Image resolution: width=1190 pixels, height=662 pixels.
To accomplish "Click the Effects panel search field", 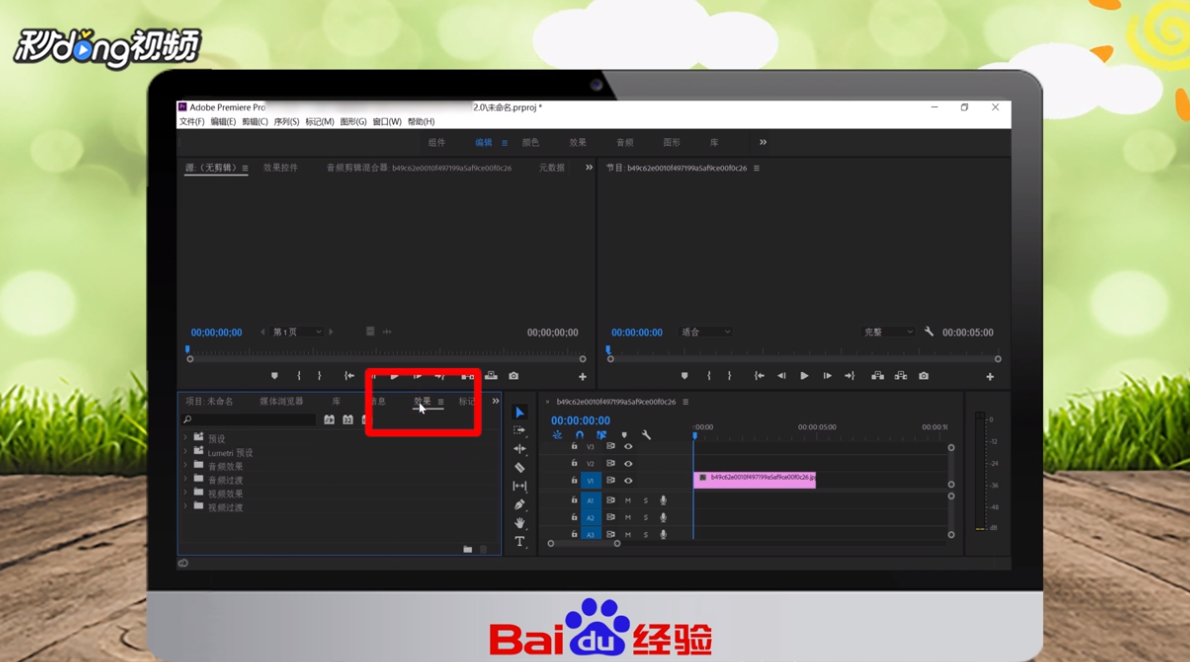I will pos(248,419).
